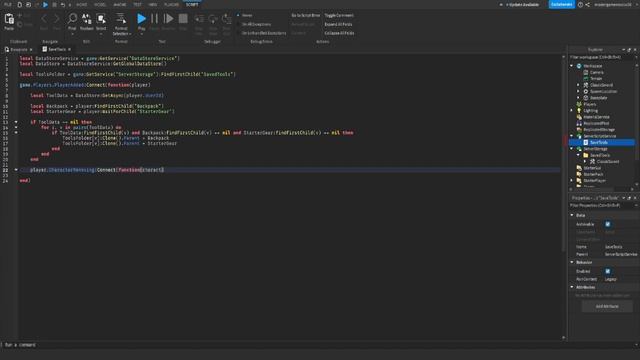This screenshot has width=640, height=360.
Task: Click the Resume playtest button
Action: click(168, 19)
